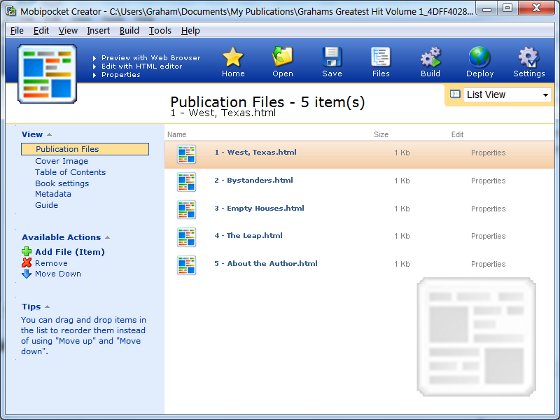Open the File menu
560x420 pixels.
[x=17, y=31]
